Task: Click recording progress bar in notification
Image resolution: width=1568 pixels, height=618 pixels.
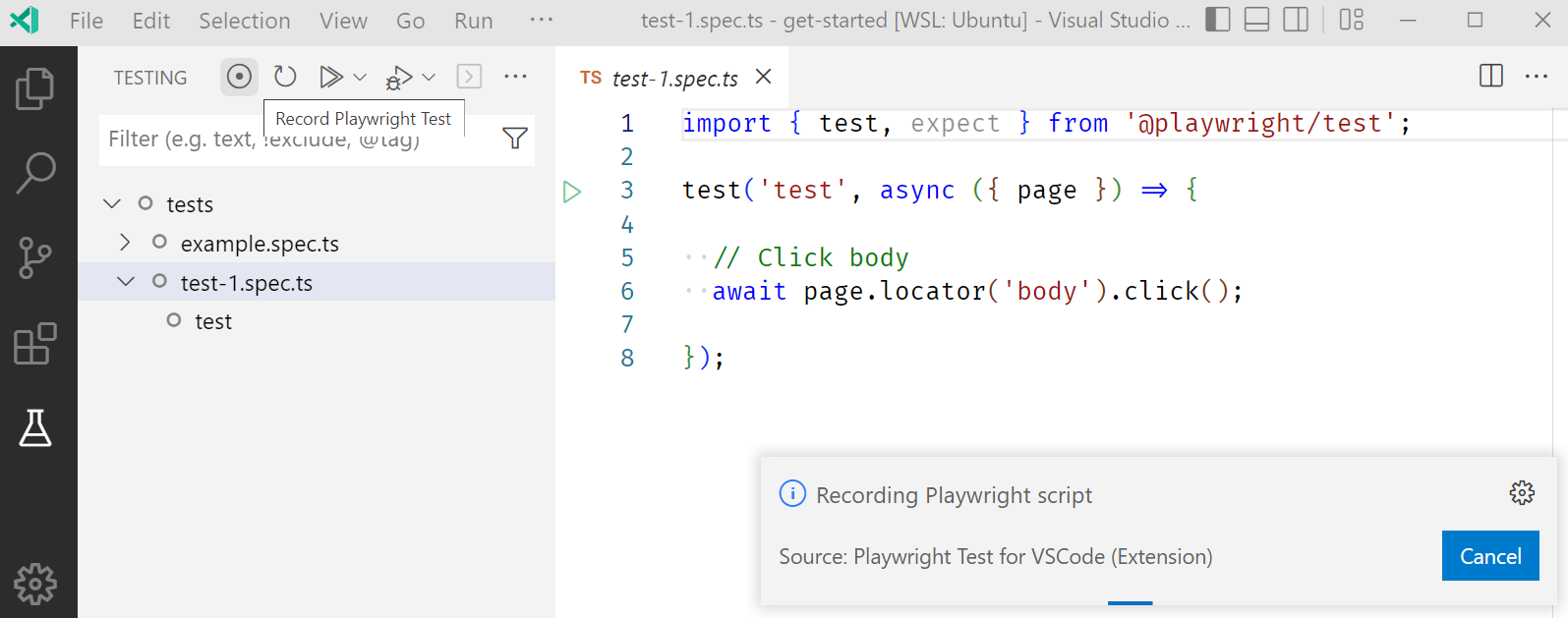Action: point(1130,602)
